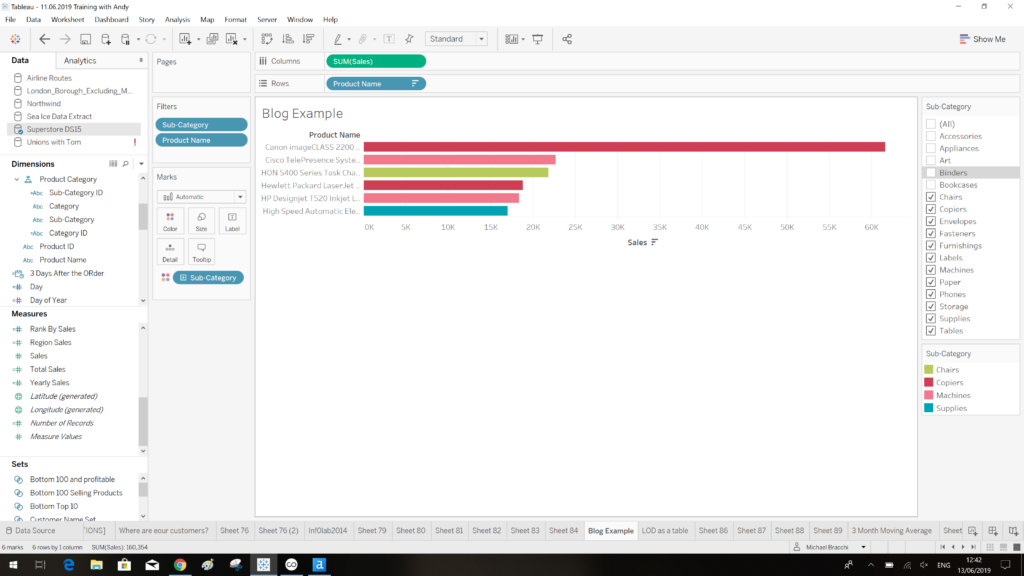Check the Binders filter checkbox
This screenshot has width=1024, height=576.
click(x=931, y=172)
